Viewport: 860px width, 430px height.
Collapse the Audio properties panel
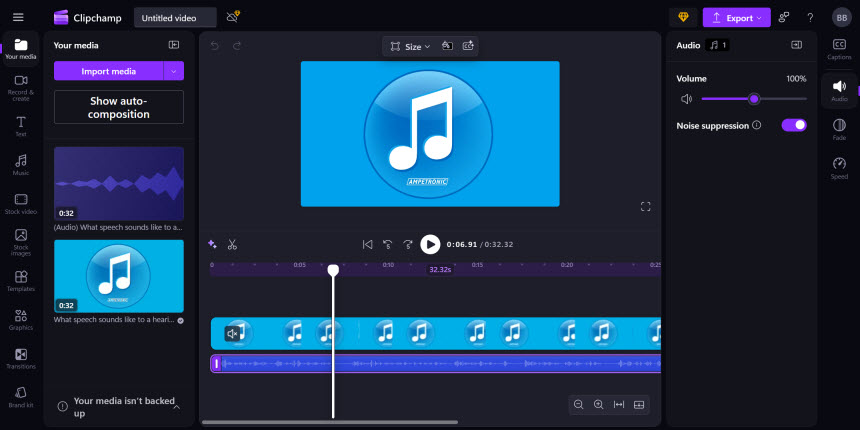(796, 45)
